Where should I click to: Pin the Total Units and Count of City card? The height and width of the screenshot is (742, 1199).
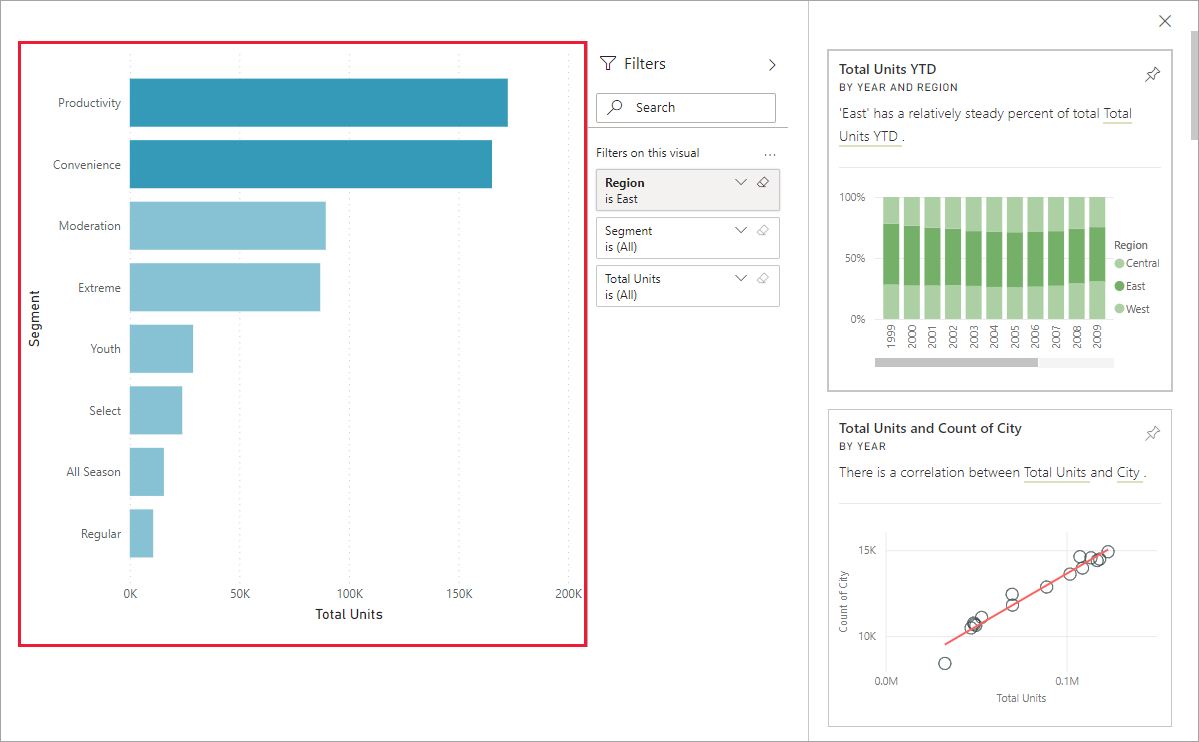(1152, 432)
